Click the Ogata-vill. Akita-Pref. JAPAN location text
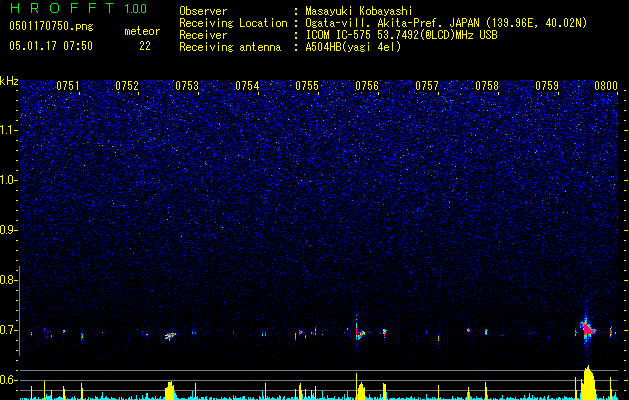Viewport: 629px width, 400px height. (x=446, y=23)
